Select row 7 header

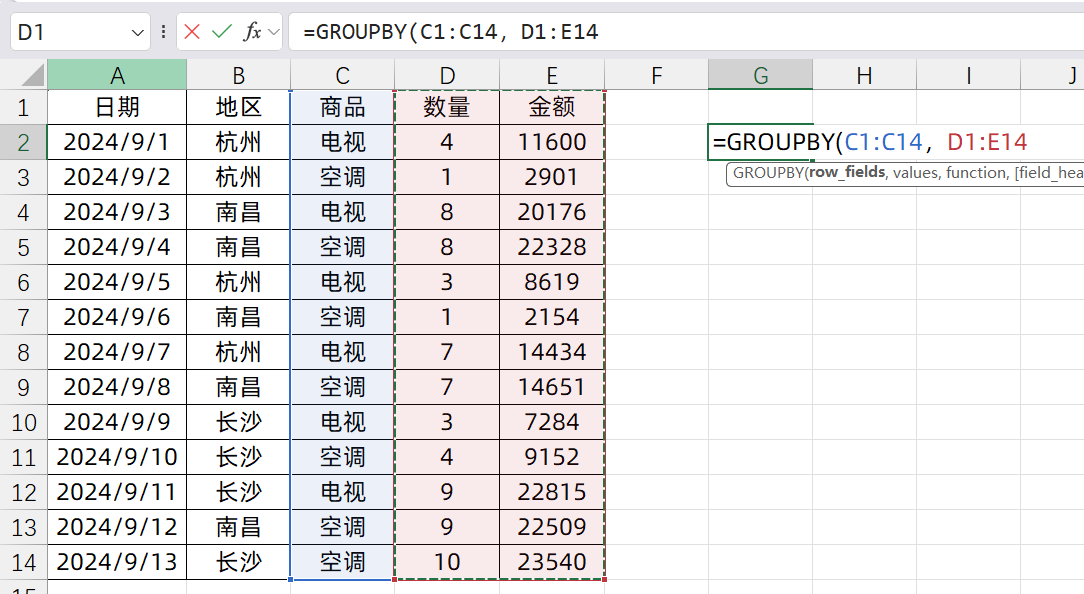pos(23,317)
